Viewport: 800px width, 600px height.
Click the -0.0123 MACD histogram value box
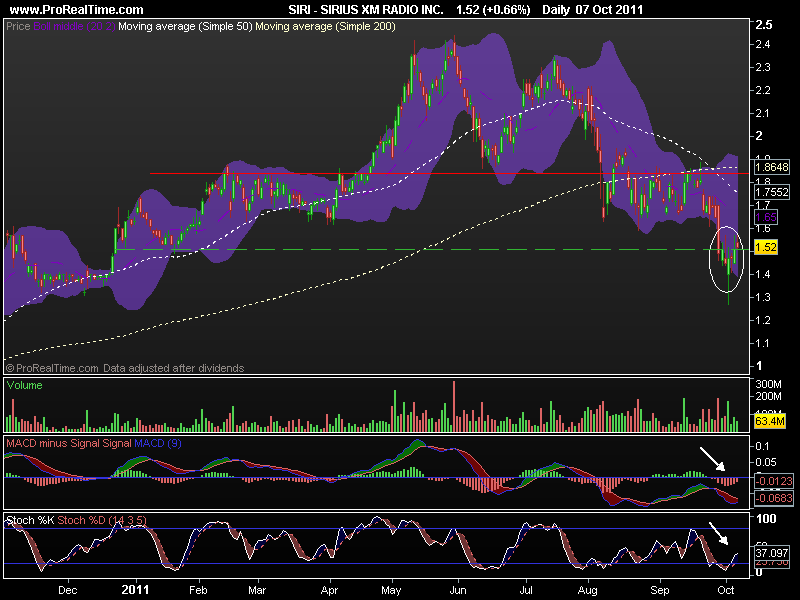(x=773, y=481)
